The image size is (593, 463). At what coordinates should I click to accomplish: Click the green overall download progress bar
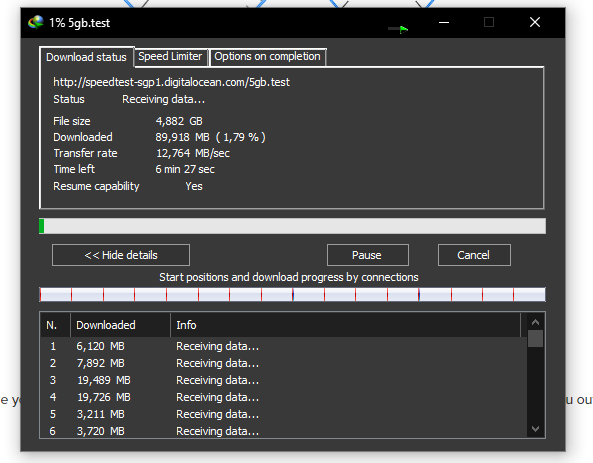[292, 226]
